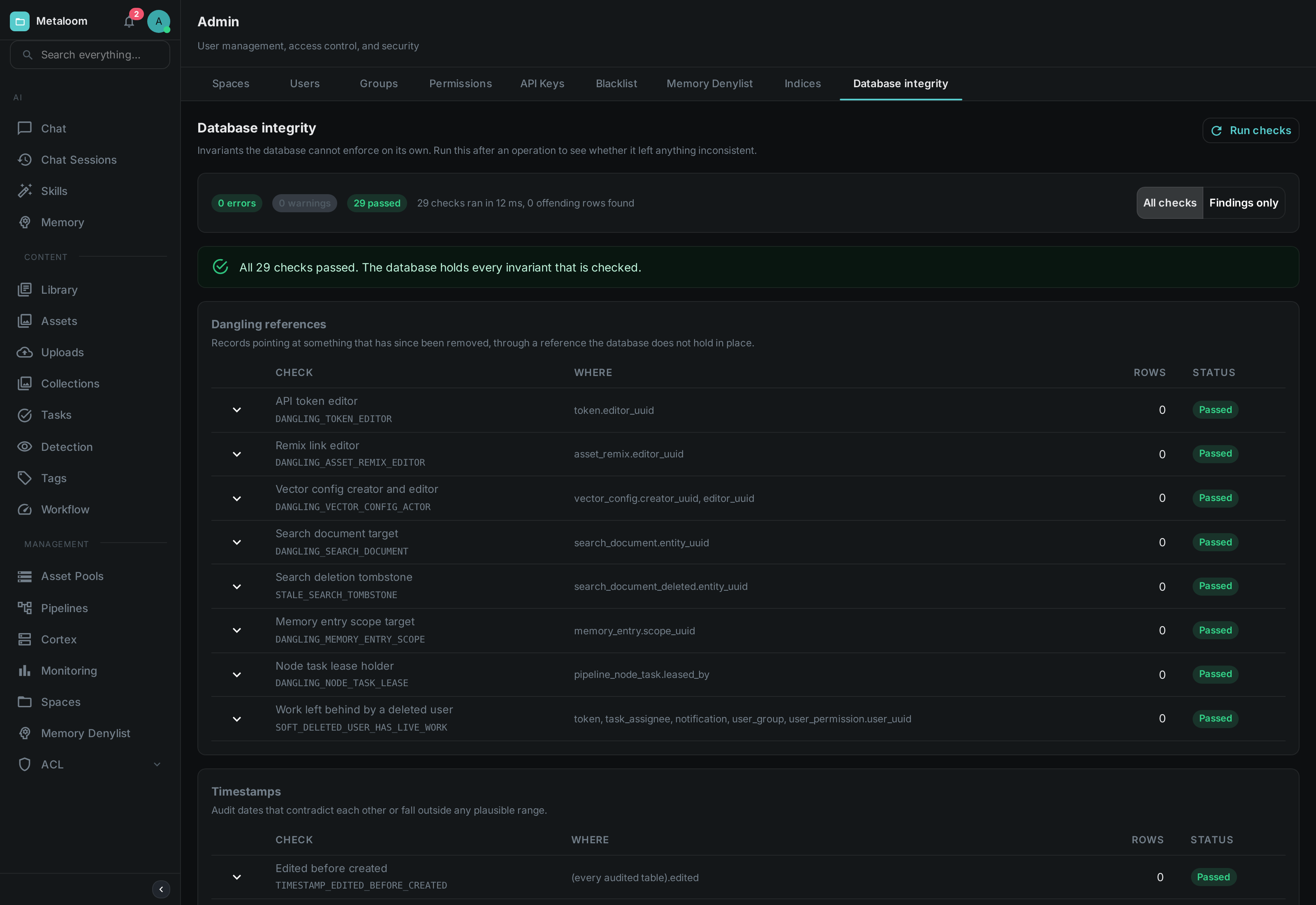The width and height of the screenshot is (1316, 905).
Task: Click the 0 errors badge
Action: coord(236,203)
